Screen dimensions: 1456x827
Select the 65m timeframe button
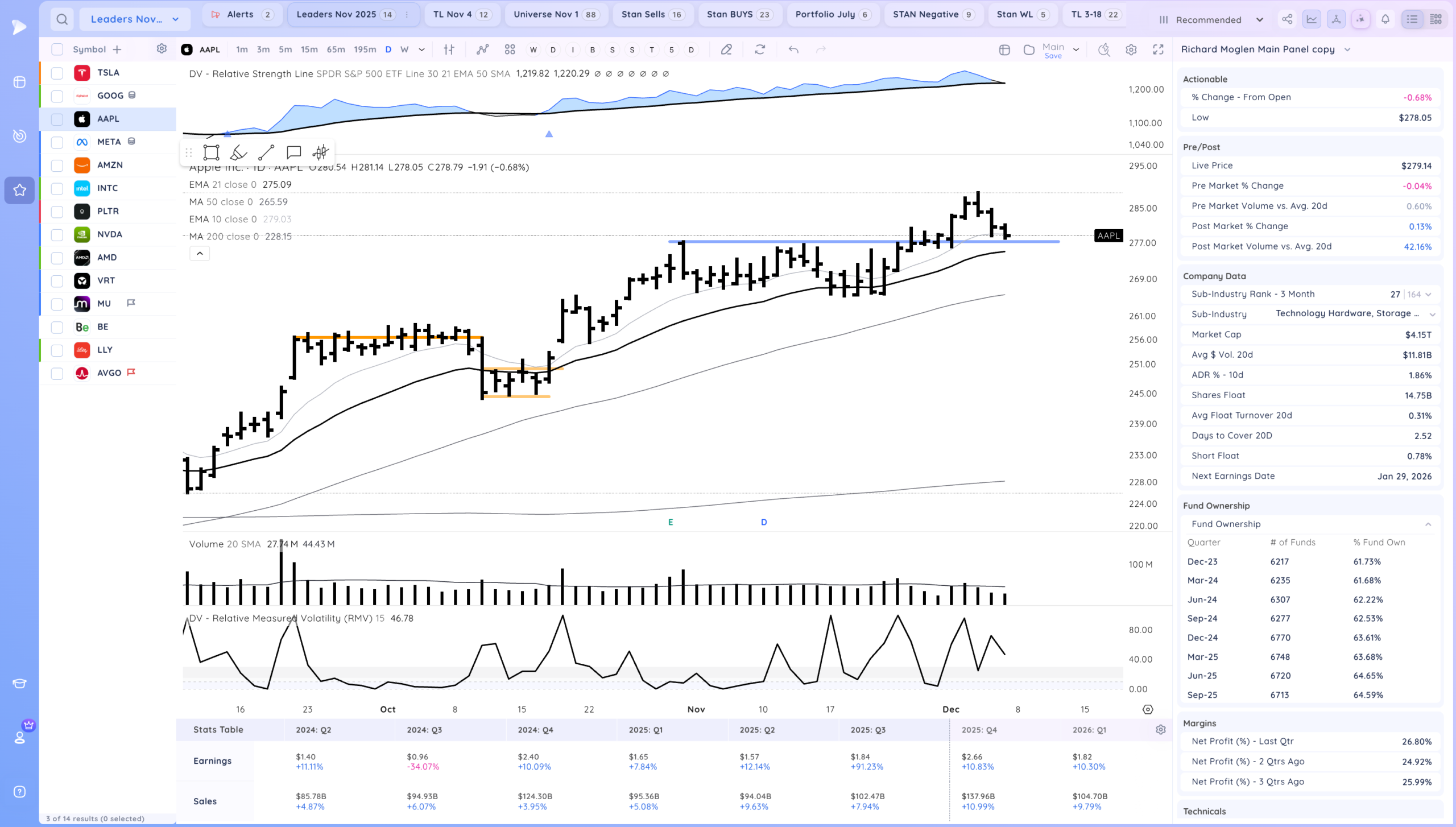point(336,49)
